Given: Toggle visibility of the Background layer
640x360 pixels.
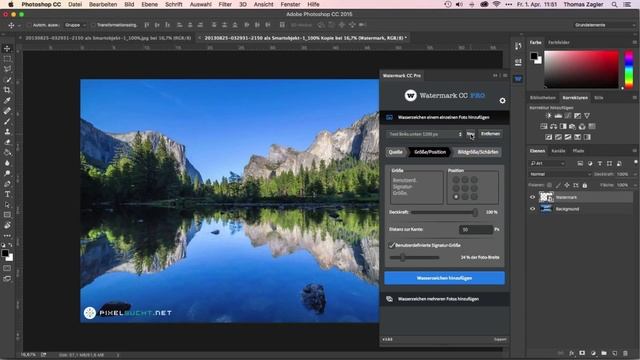Looking at the screenshot, I should tap(532, 209).
